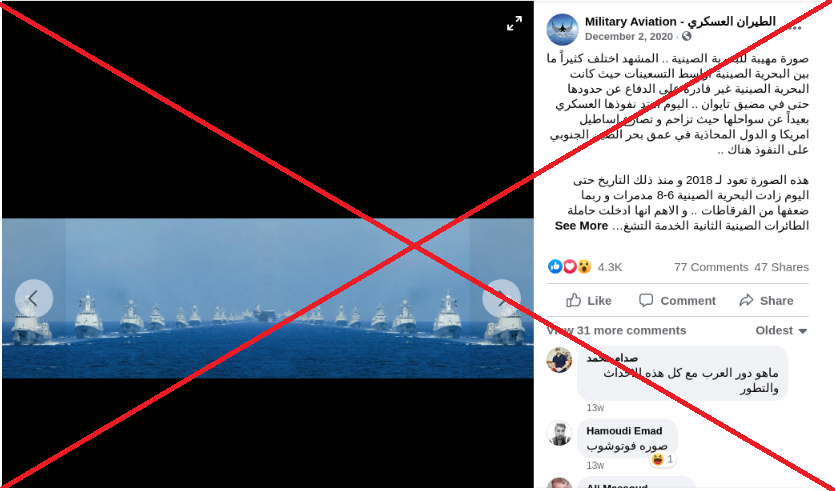Go to previous photo arrow
836x491 pixels.
[x=34, y=299]
